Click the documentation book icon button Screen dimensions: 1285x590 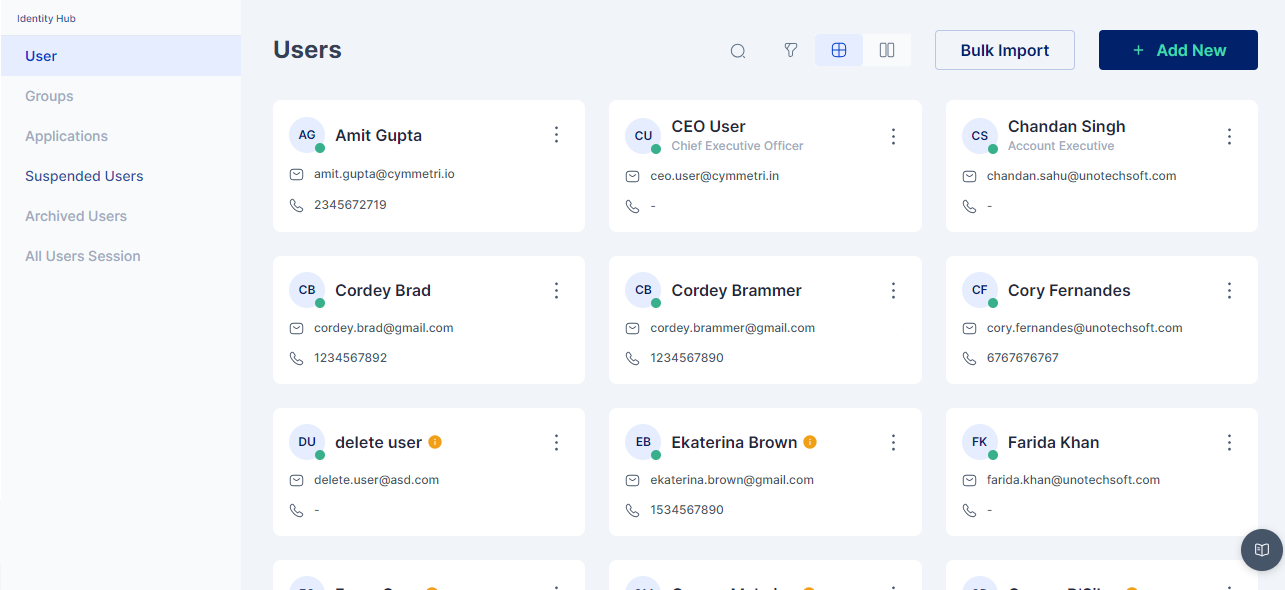click(x=1262, y=550)
